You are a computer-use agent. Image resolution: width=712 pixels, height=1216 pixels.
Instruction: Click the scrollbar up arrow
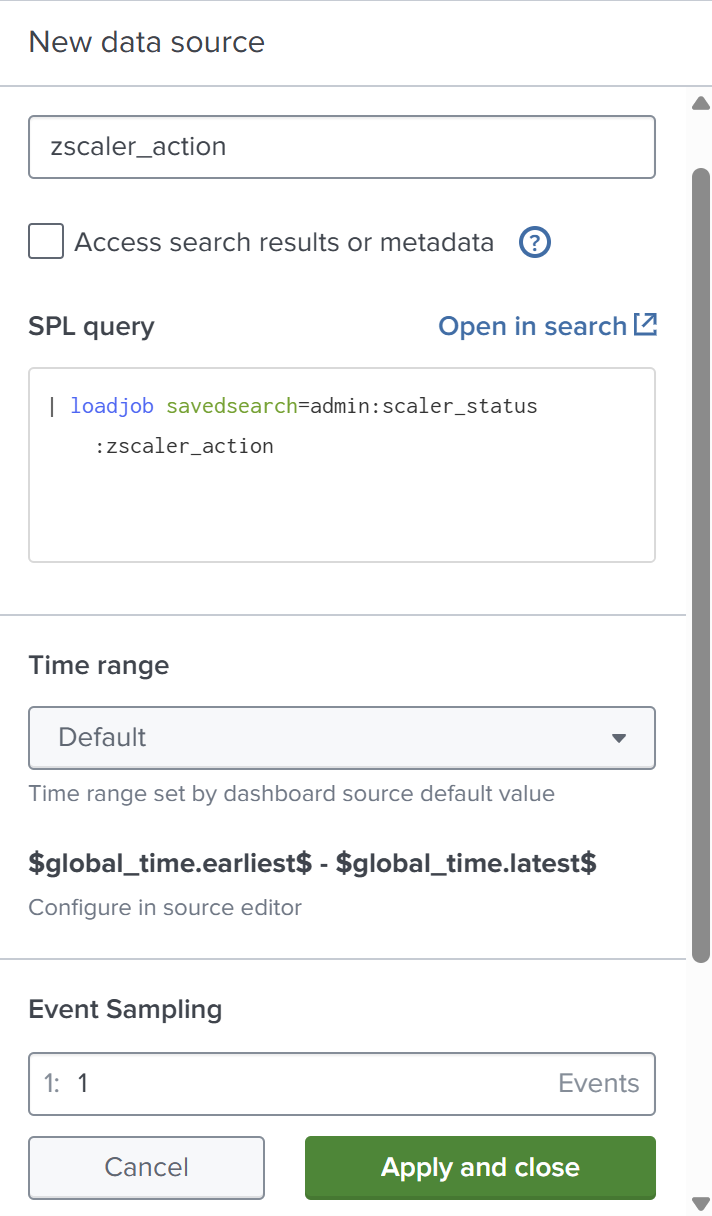point(701,103)
